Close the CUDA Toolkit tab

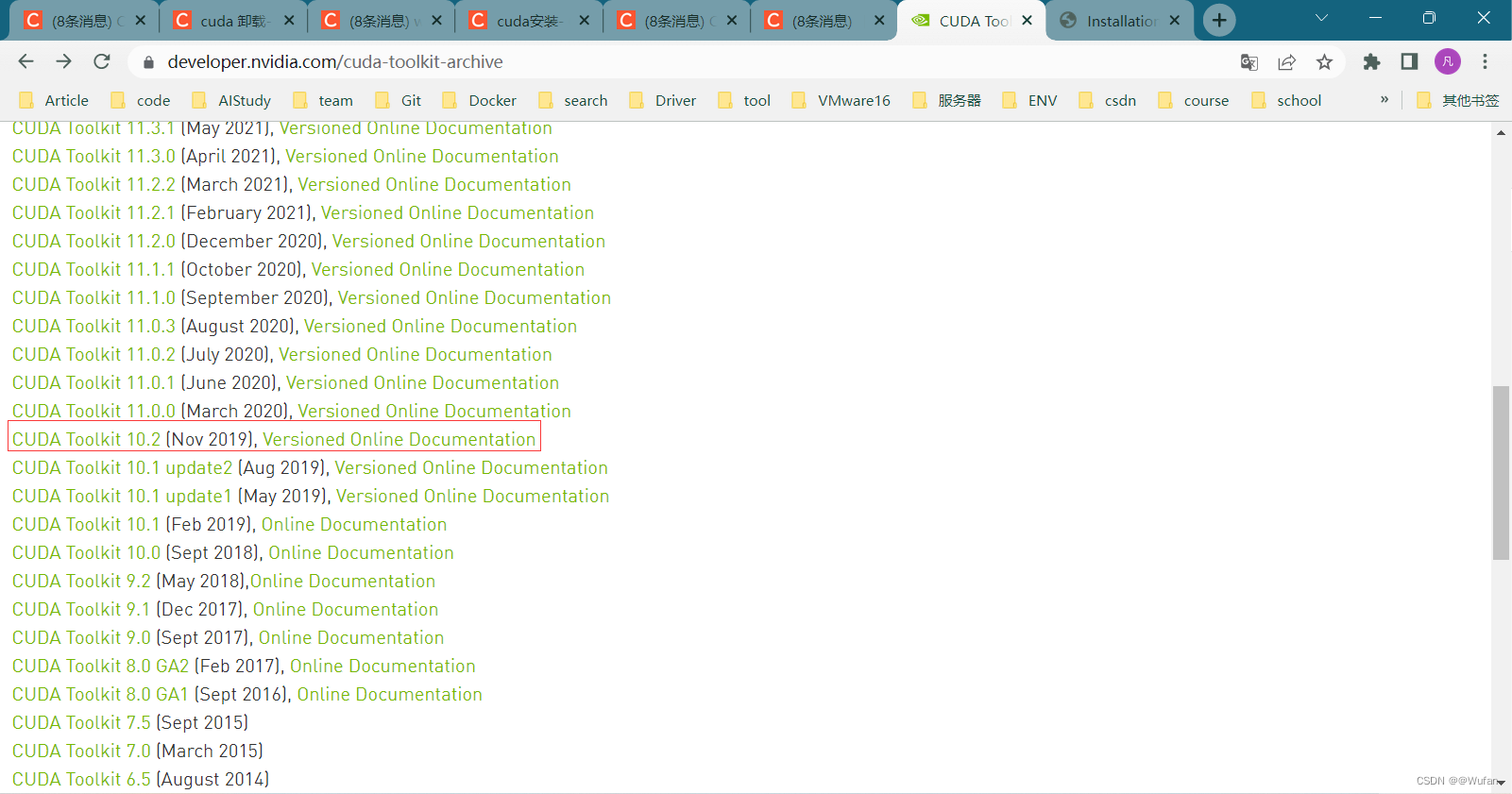1027,20
